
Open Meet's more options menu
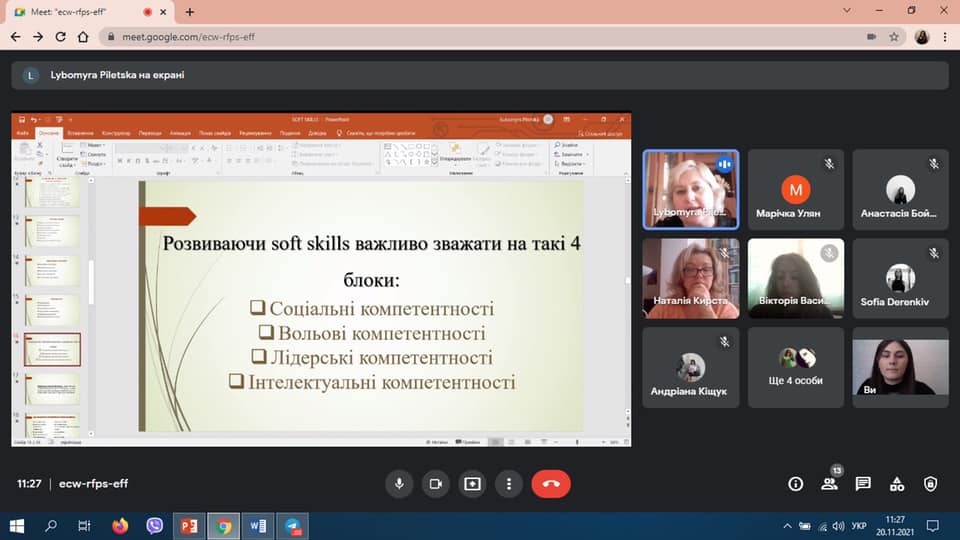509,484
